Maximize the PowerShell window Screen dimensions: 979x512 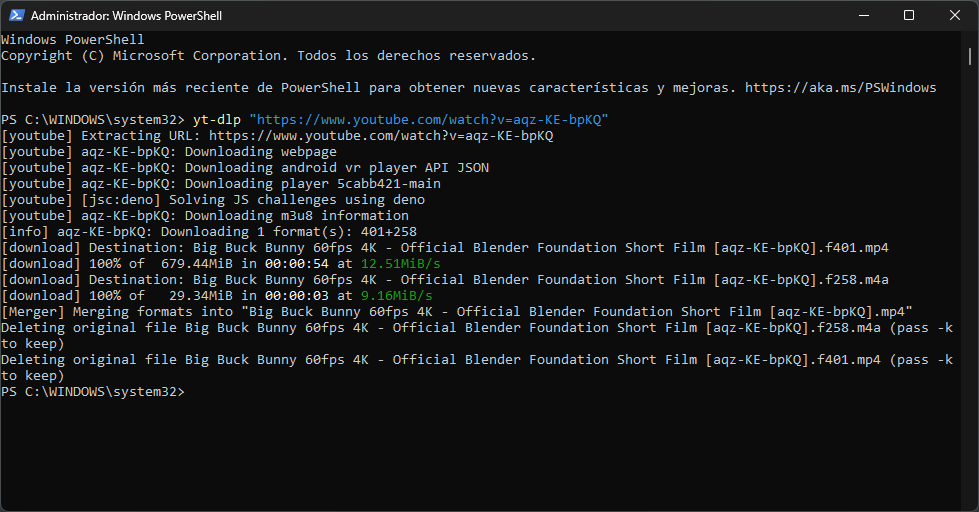click(x=909, y=16)
